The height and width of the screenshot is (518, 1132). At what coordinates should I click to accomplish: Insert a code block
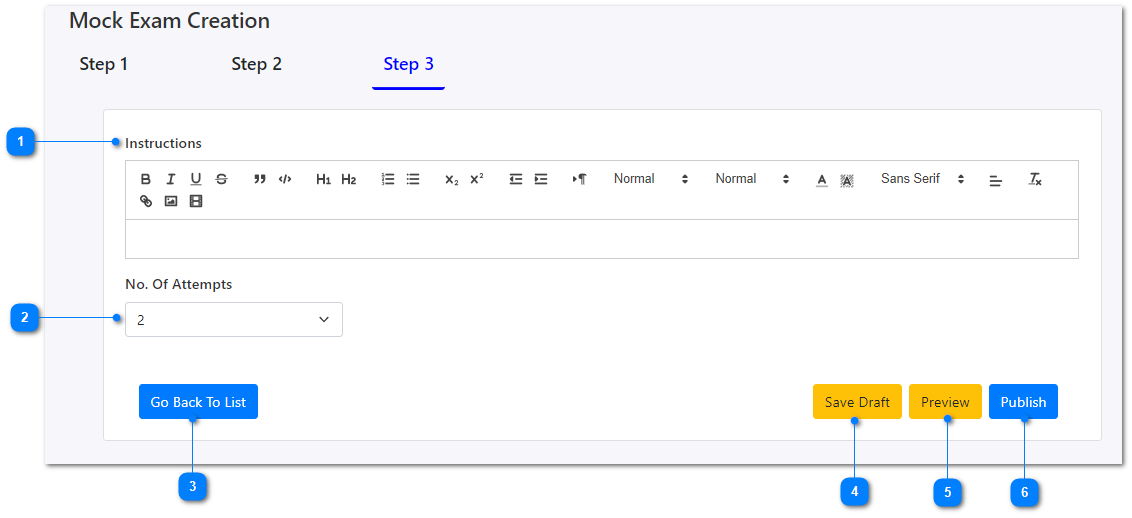285,179
